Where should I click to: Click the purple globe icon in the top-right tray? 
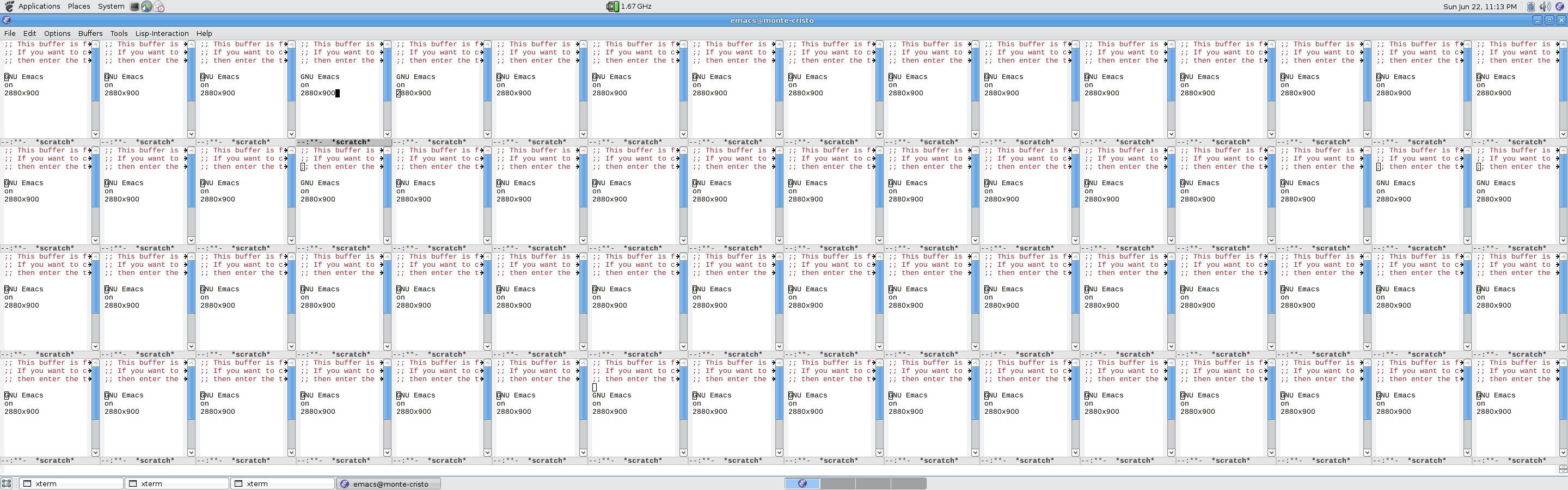coord(1560,7)
